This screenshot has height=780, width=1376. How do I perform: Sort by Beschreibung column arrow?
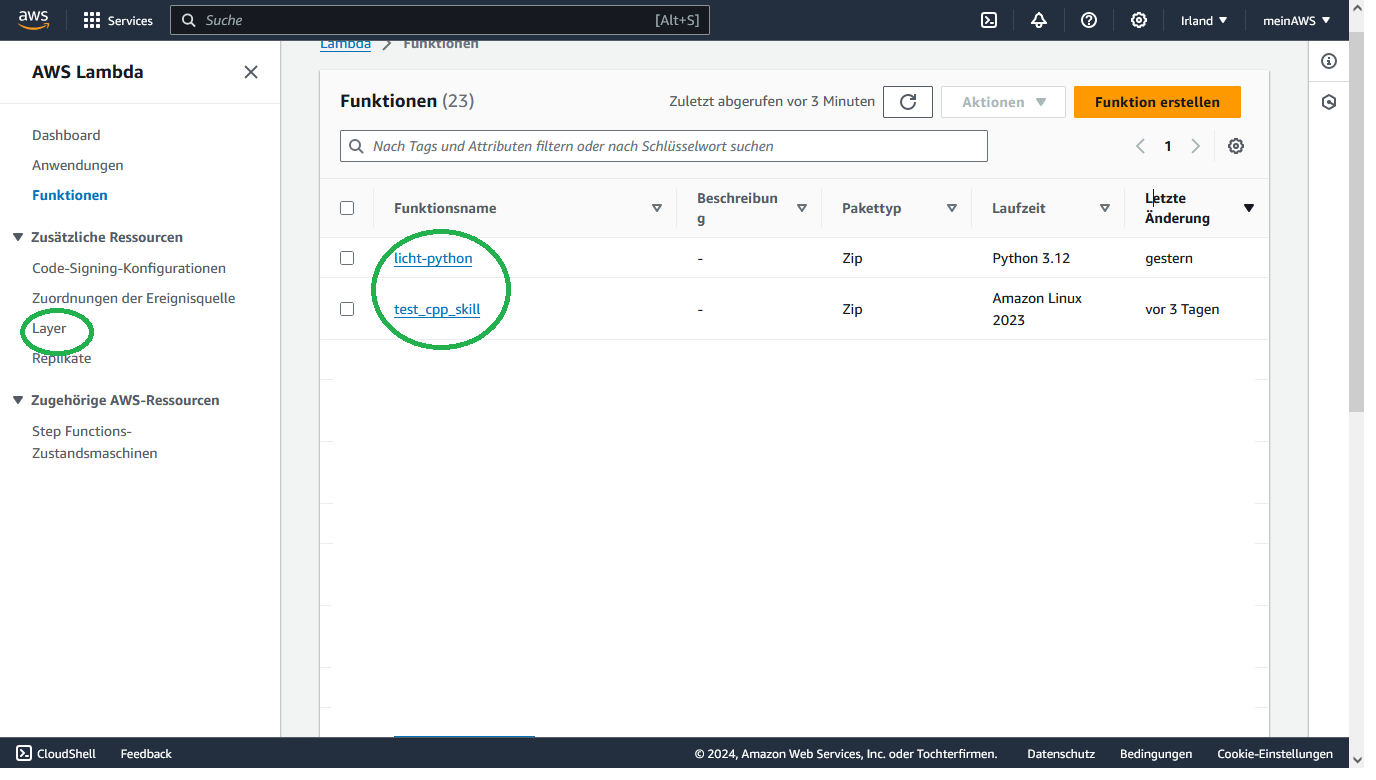coord(802,208)
